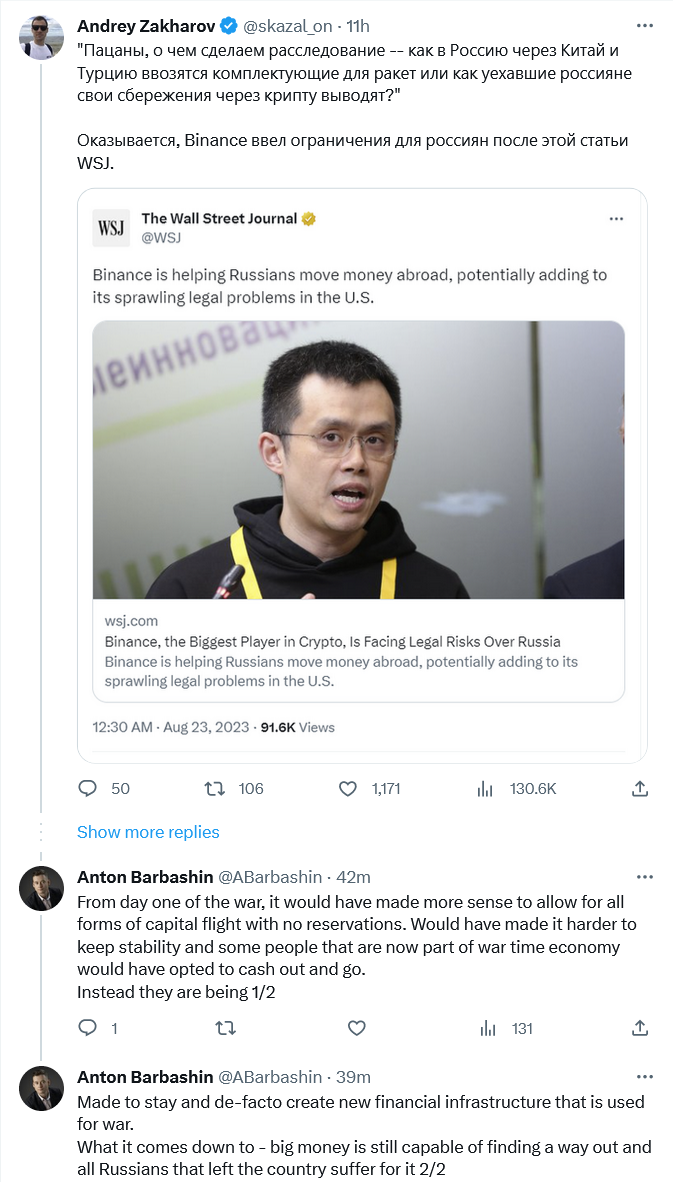677x1188 pixels.
Task: Open the WSJ article image of the Binance story
Action: click(x=358, y=460)
